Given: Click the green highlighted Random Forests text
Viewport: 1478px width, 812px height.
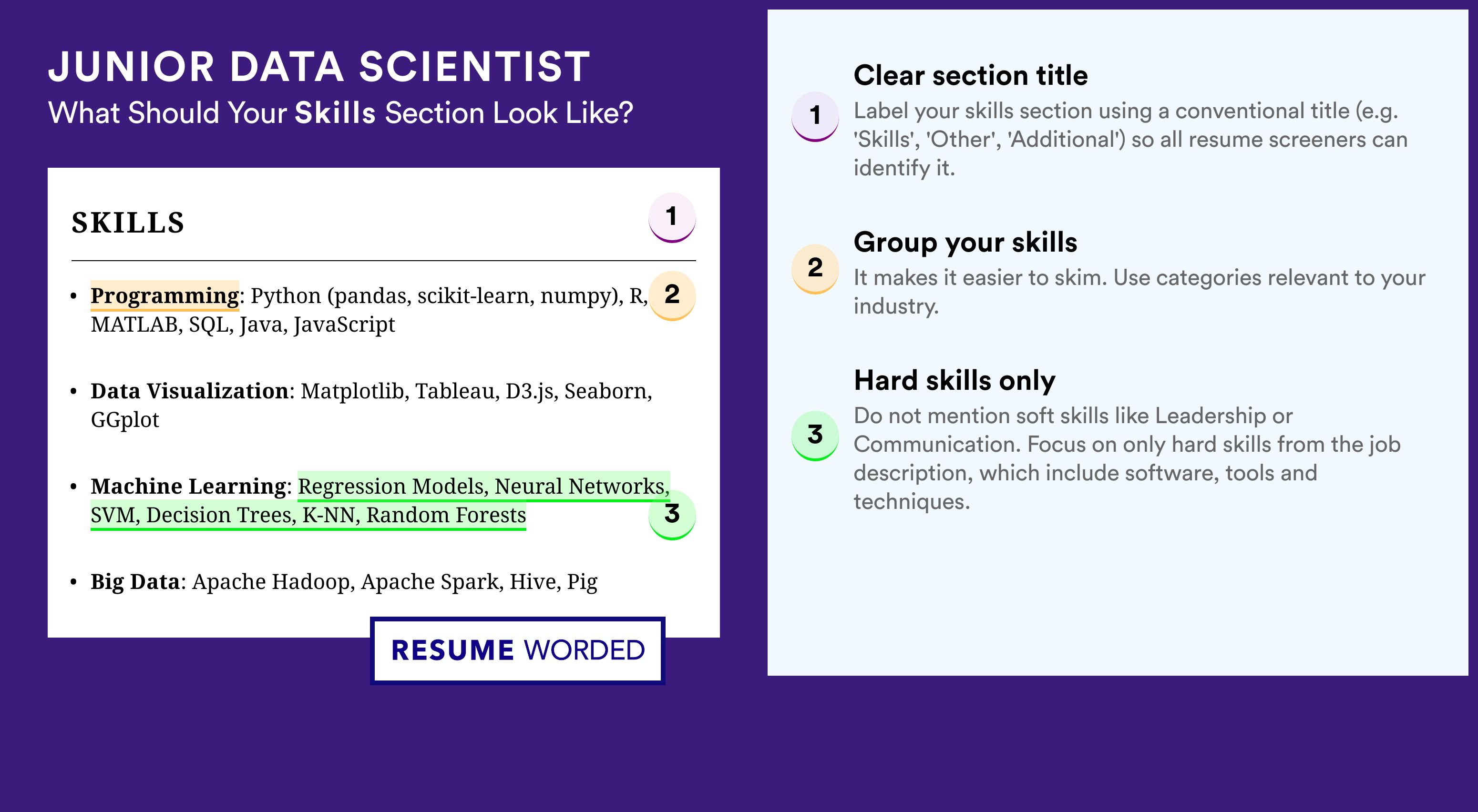Looking at the screenshot, I should tap(446, 515).
